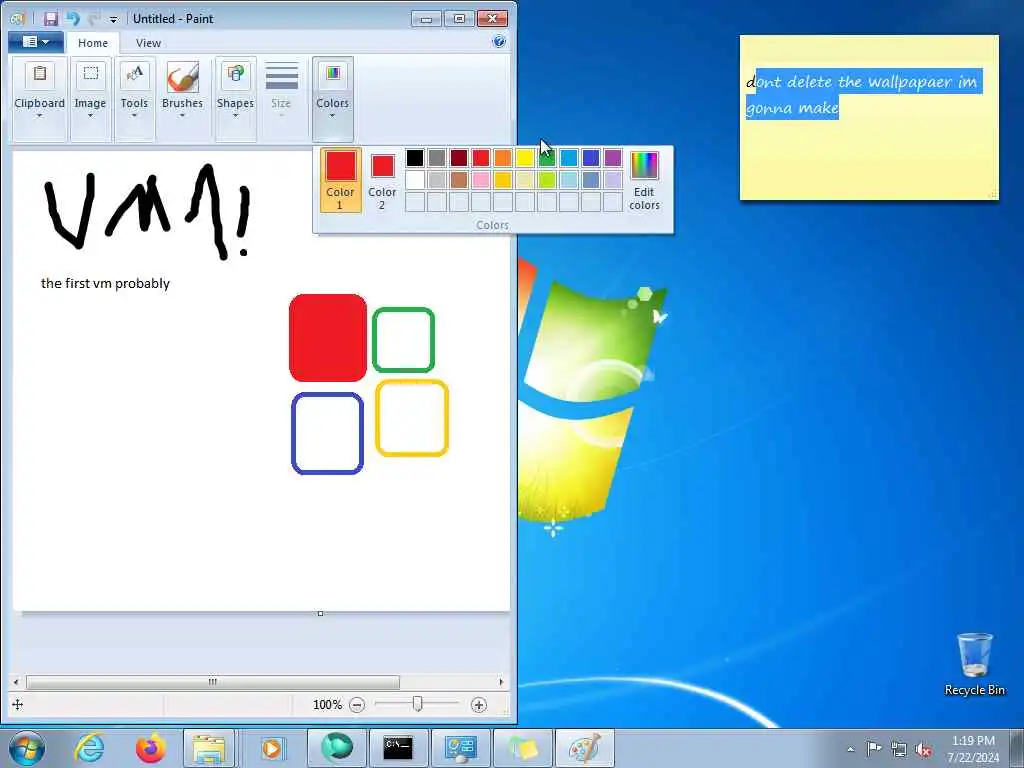Pick the purple swatch in top row
This screenshot has width=1024, height=768.
pos(613,157)
